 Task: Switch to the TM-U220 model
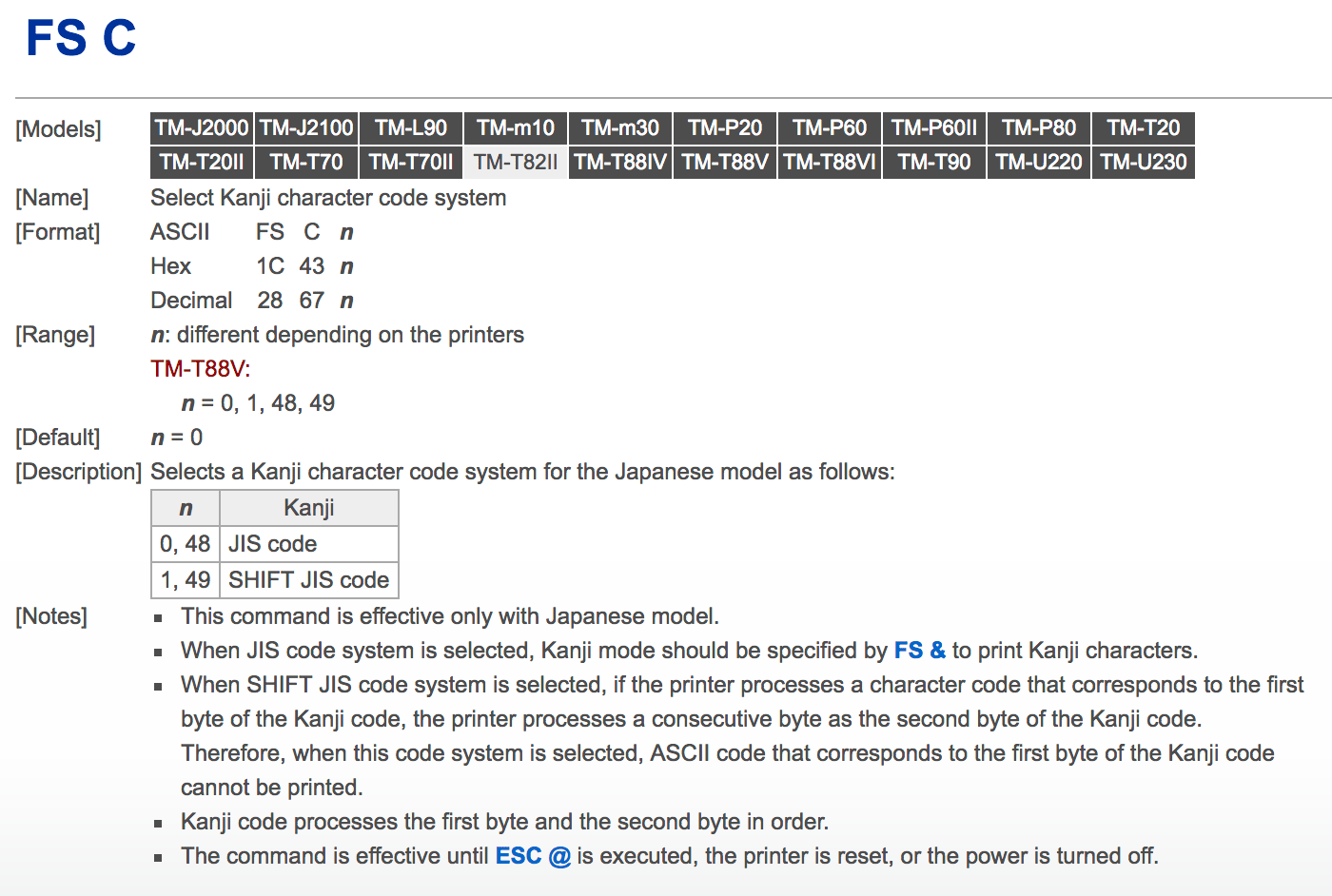tap(1039, 163)
